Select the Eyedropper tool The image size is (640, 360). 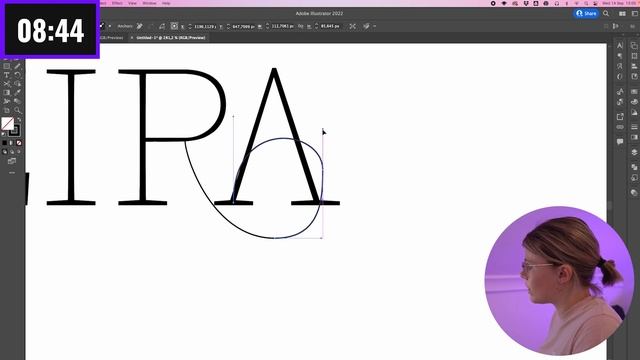[x=17, y=93]
